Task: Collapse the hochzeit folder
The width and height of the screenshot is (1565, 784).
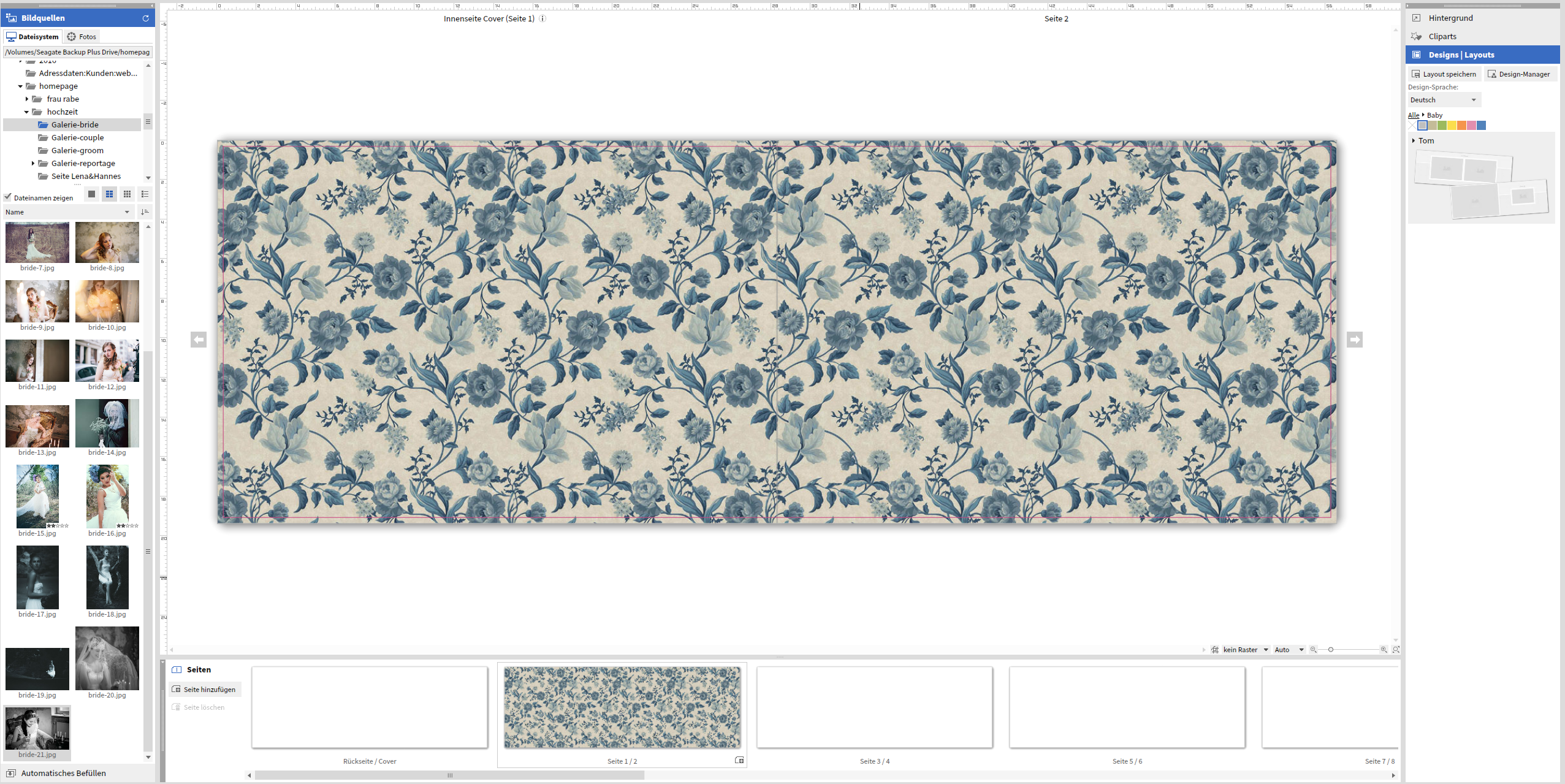Action: click(26, 112)
